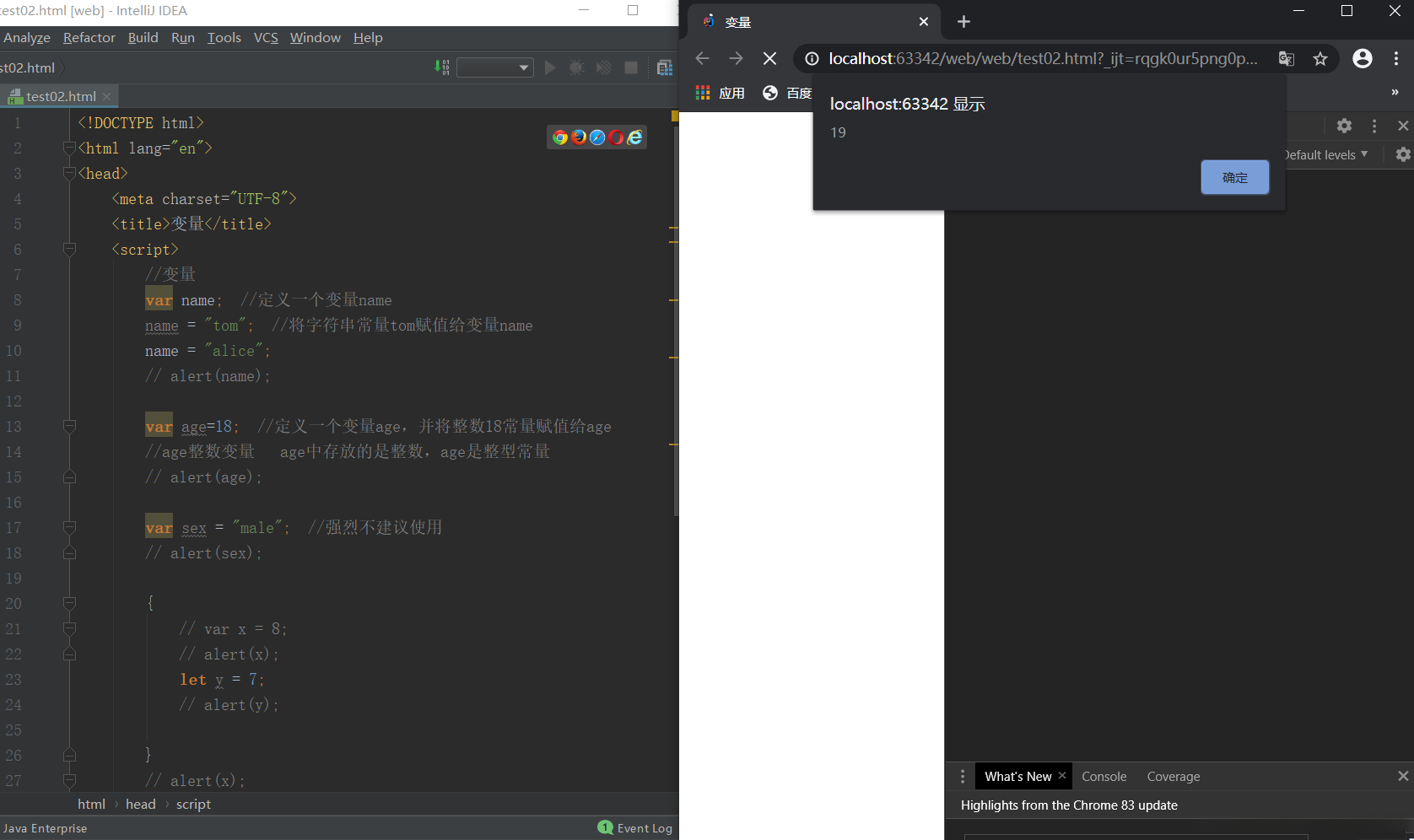
Task: Open DevTools settings gear icon
Action: coord(1344,126)
